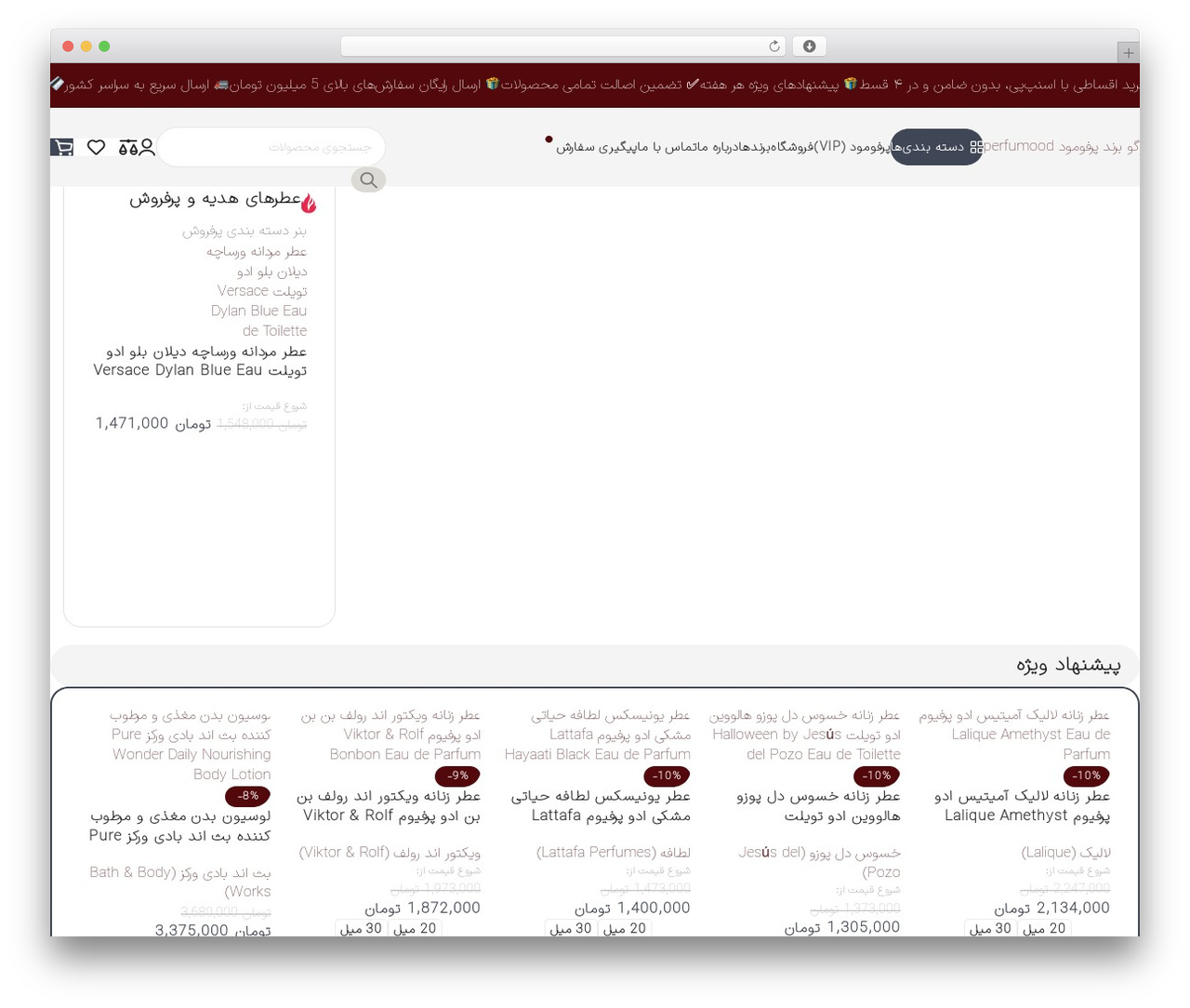The width and height of the screenshot is (1190, 1008).
Task: Open a new browser tab
Action: coord(1128,53)
